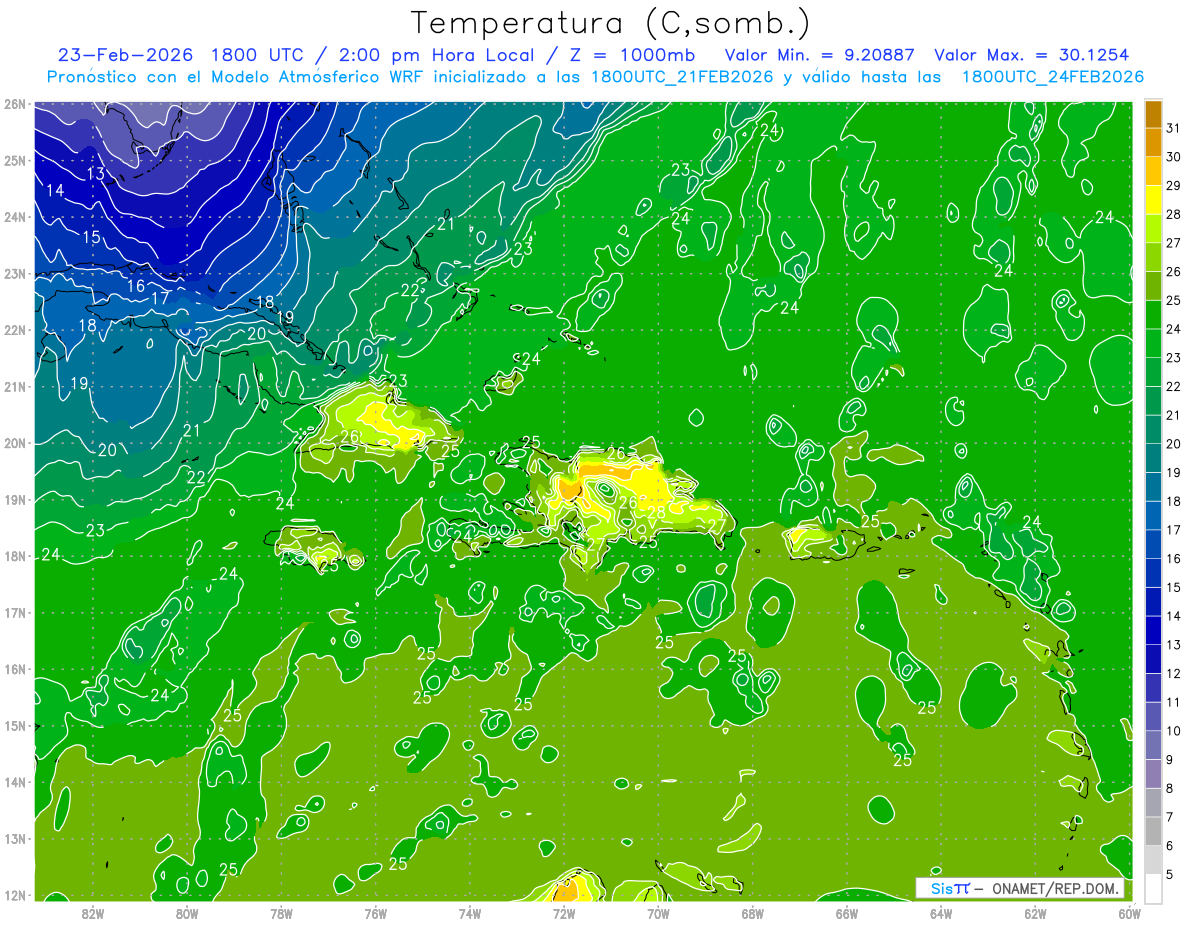The width and height of the screenshot is (1200, 927).
Task: Click the contour label "28" over Hispaniola
Action: 657,512
